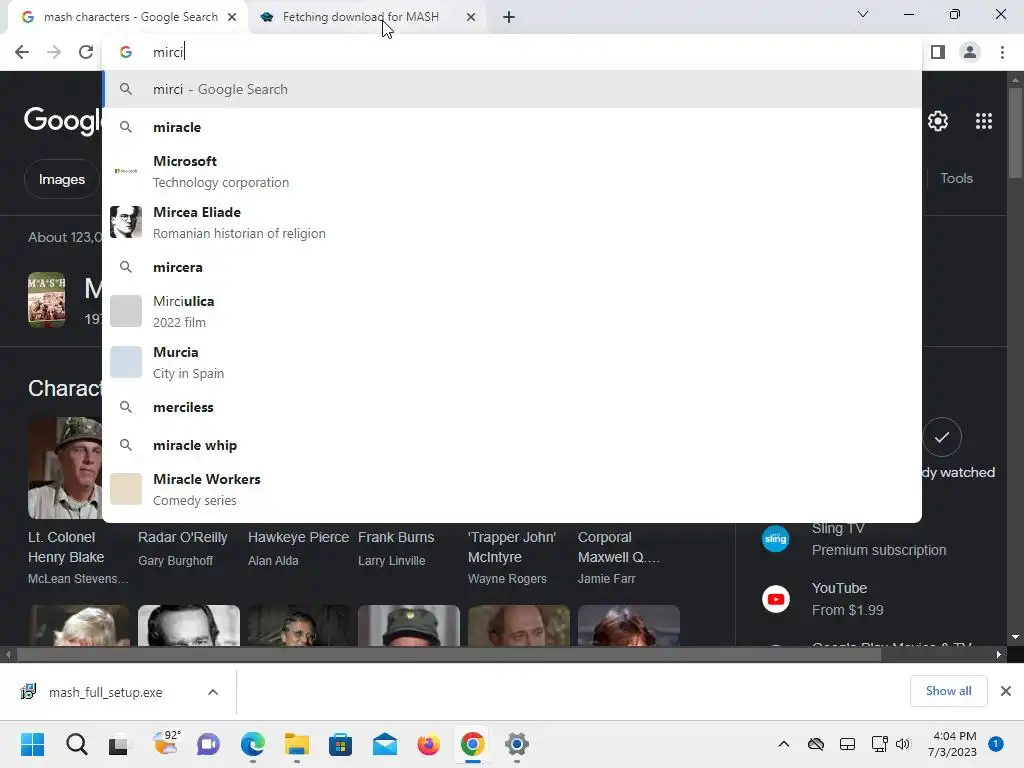Open the mash_full_setup.exe download item
This screenshot has width=1024, height=768.
click(104, 692)
